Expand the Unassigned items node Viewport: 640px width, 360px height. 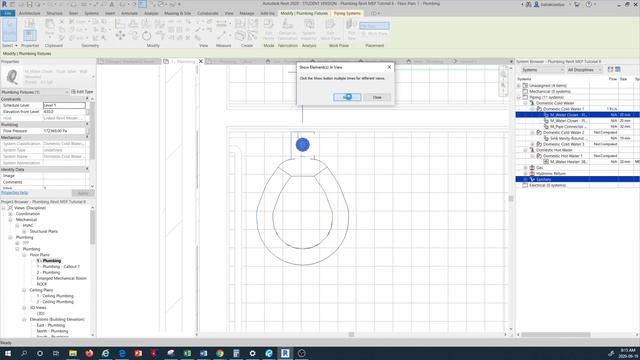pyautogui.click(x=519, y=86)
